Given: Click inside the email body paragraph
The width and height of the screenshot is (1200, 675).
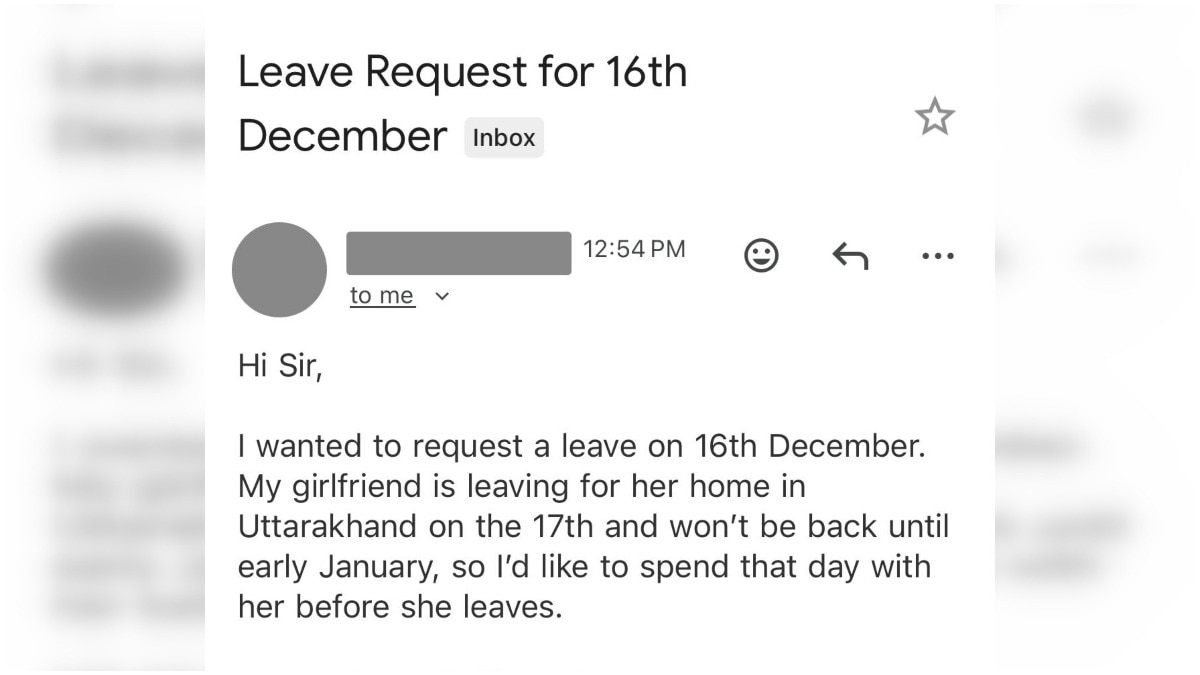Looking at the screenshot, I should [590, 525].
